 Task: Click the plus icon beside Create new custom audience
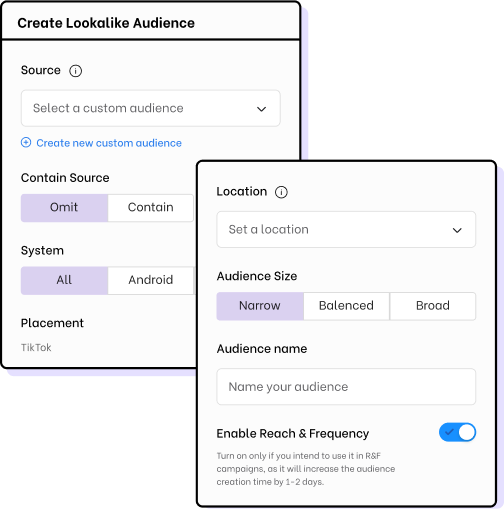[x=26, y=143]
